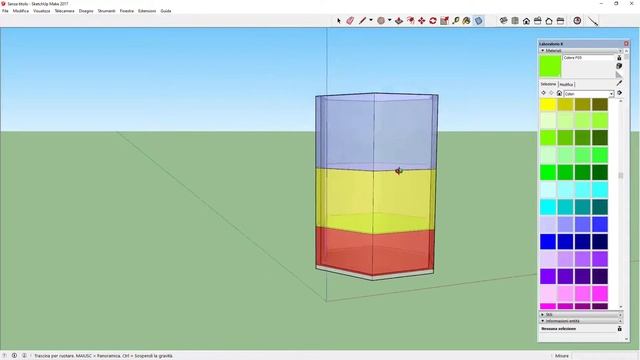Select the red Rotate tool

[x=433, y=20]
